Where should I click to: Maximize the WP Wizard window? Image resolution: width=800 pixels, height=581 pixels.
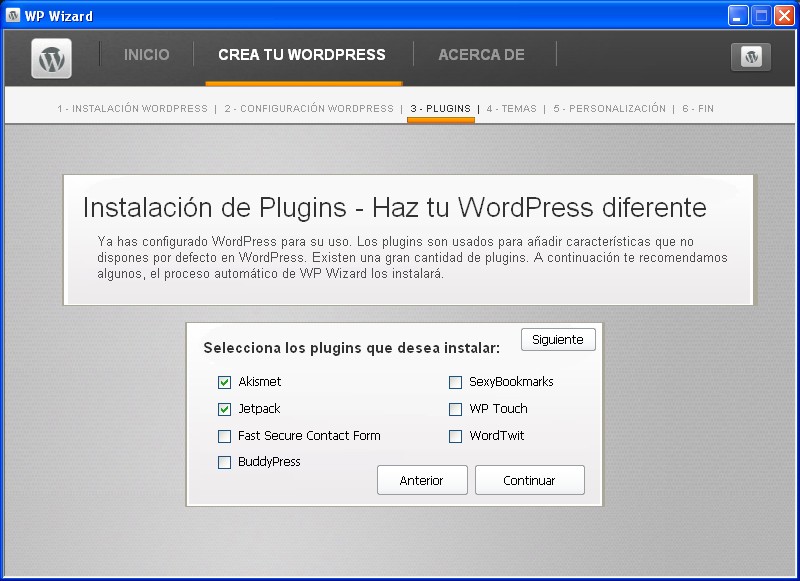point(761,16)
